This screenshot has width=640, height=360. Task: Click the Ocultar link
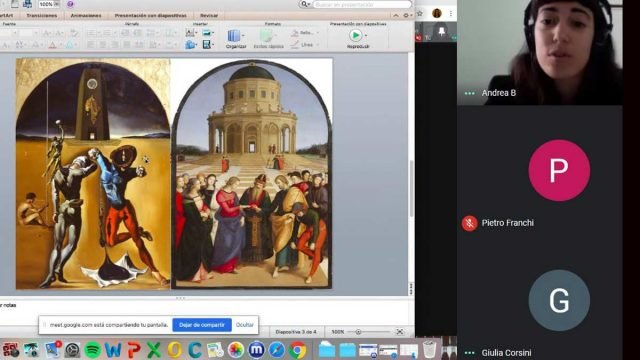tap(244, 325)
